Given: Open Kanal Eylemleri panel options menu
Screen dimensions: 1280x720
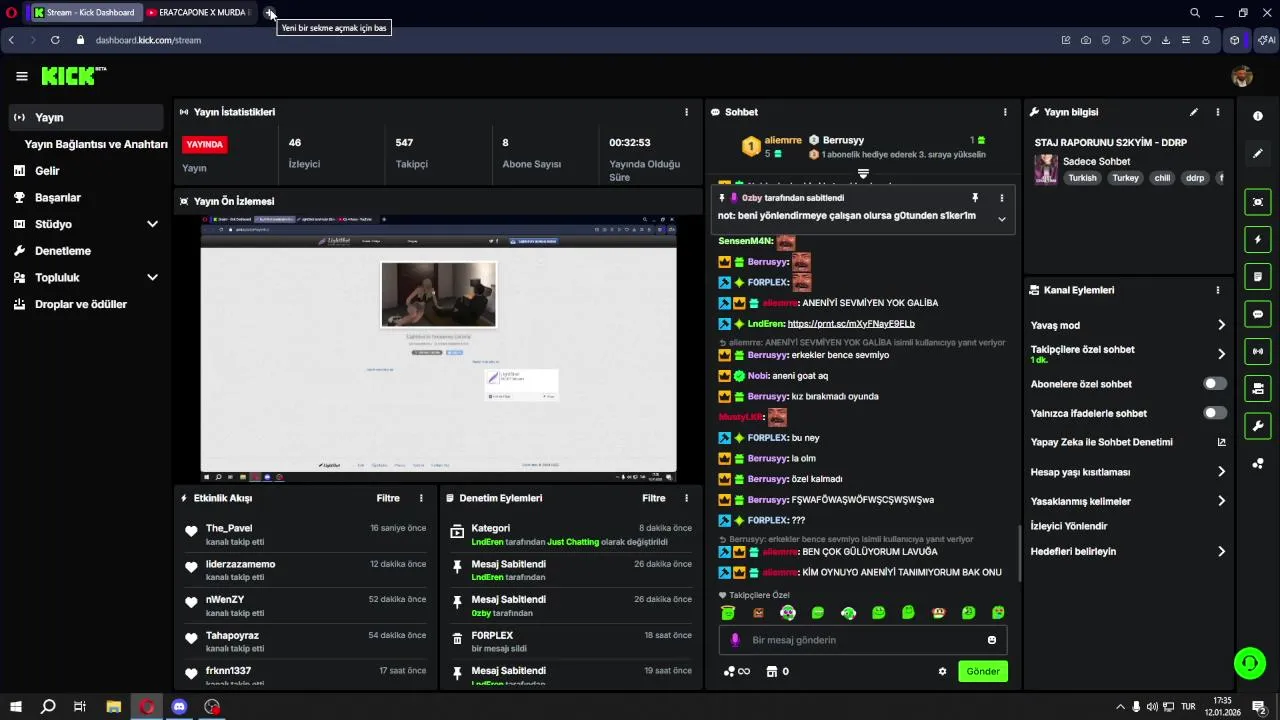Looking at the screenshot, I should pyautogui.click(x=1217, y=290).
